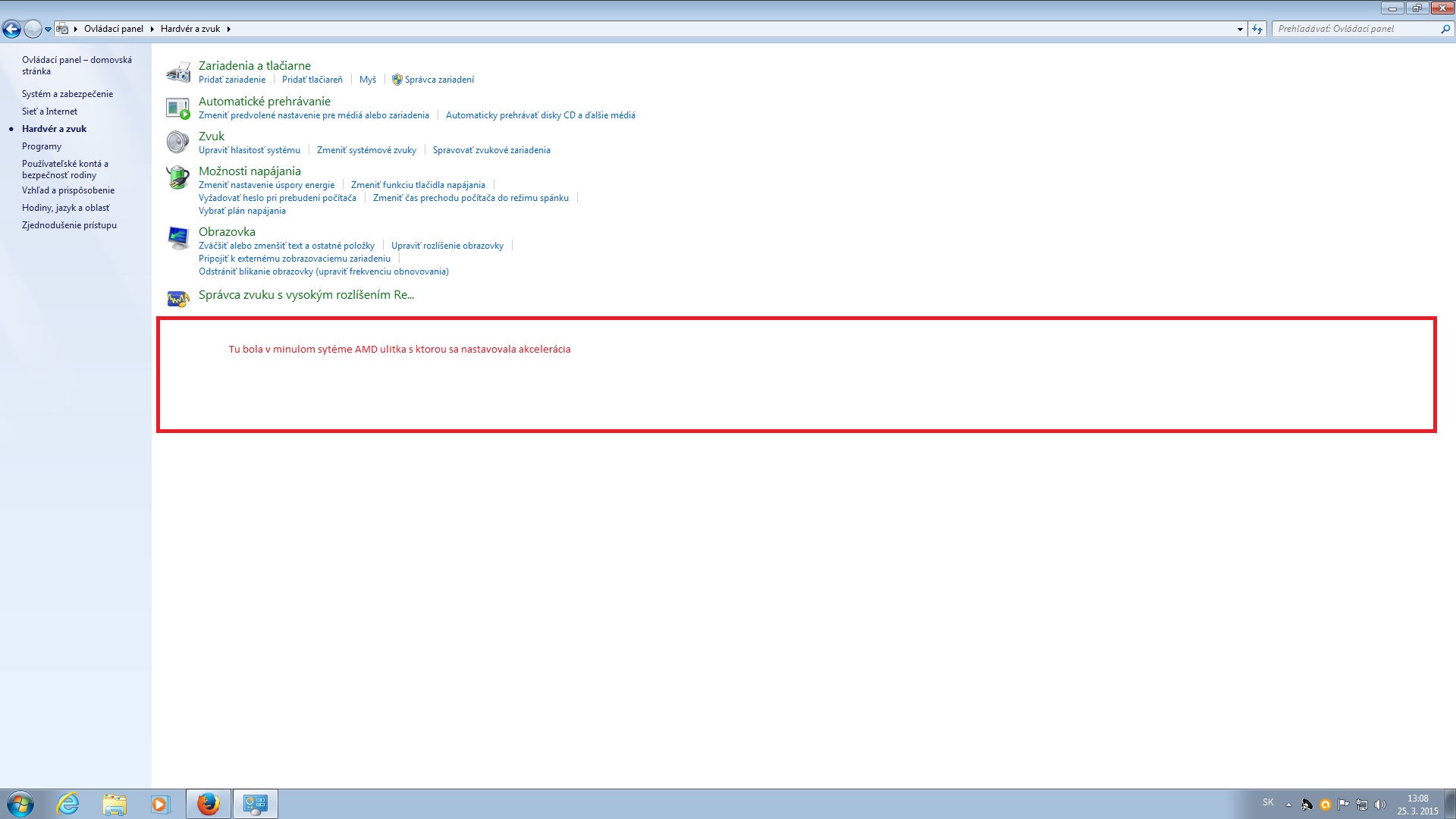Open Zariadenia a tlačiarne printer icon
The height and width of the screenshot is (819, 1456).
pyautogui.click(x=178, y=72)
